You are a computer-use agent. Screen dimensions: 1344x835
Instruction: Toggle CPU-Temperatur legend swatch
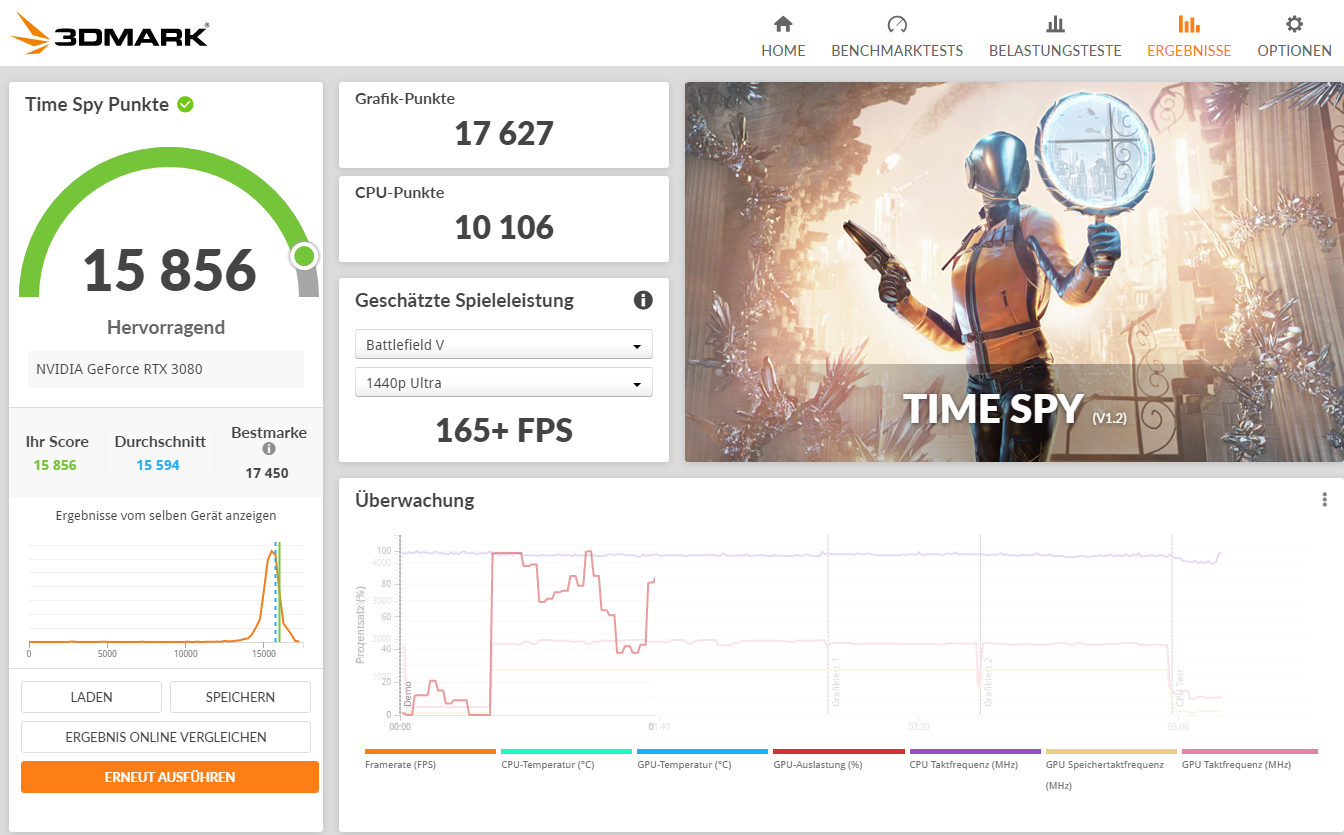point(566,751)
